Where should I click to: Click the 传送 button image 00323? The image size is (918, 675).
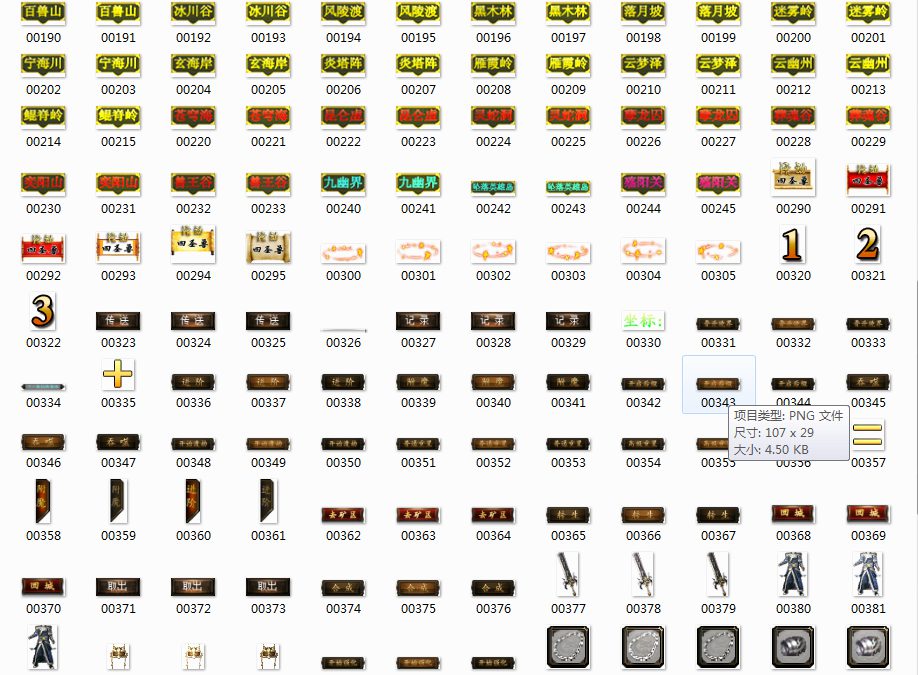(118, 321)
